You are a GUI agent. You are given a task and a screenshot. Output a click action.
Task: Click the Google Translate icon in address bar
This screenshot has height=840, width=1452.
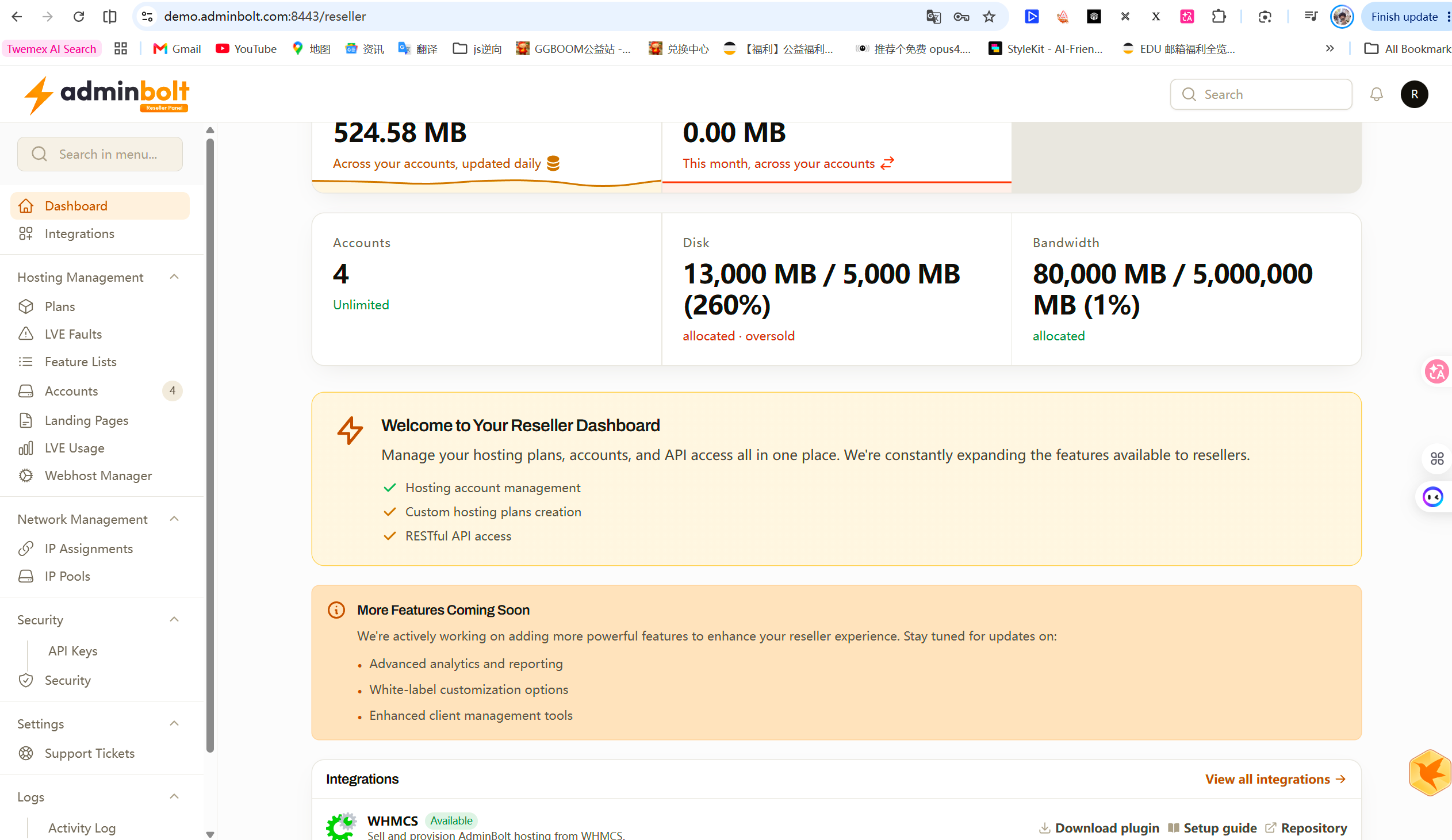tap(933, 17)
